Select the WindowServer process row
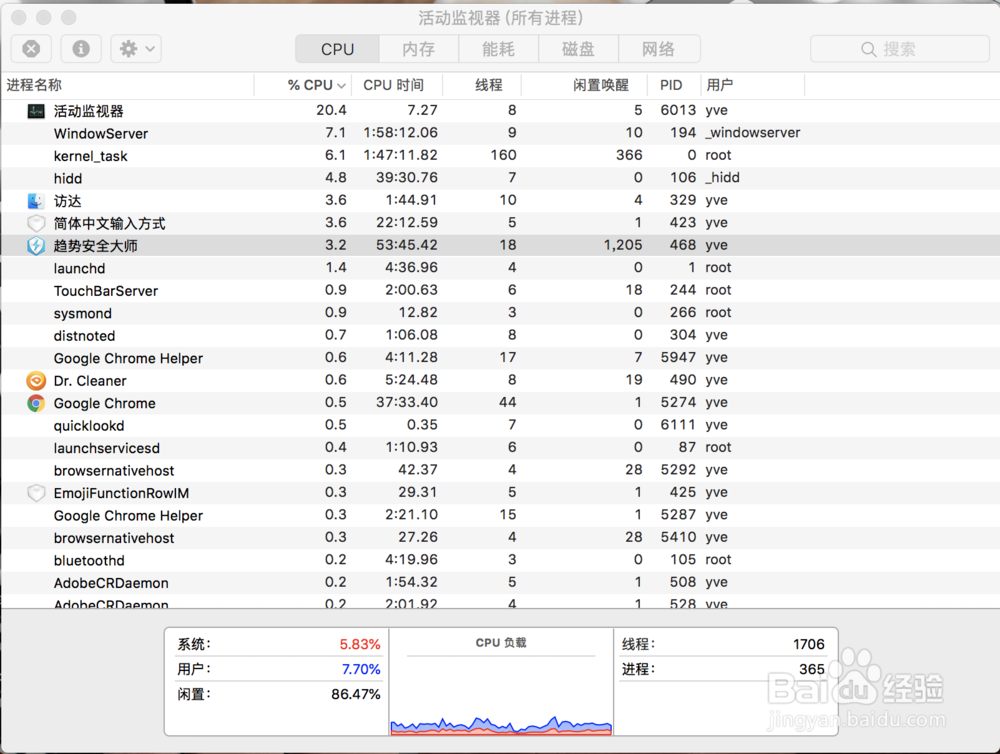Image resolution: width=1000 pixels, height=754 pixels. point(500,133)
